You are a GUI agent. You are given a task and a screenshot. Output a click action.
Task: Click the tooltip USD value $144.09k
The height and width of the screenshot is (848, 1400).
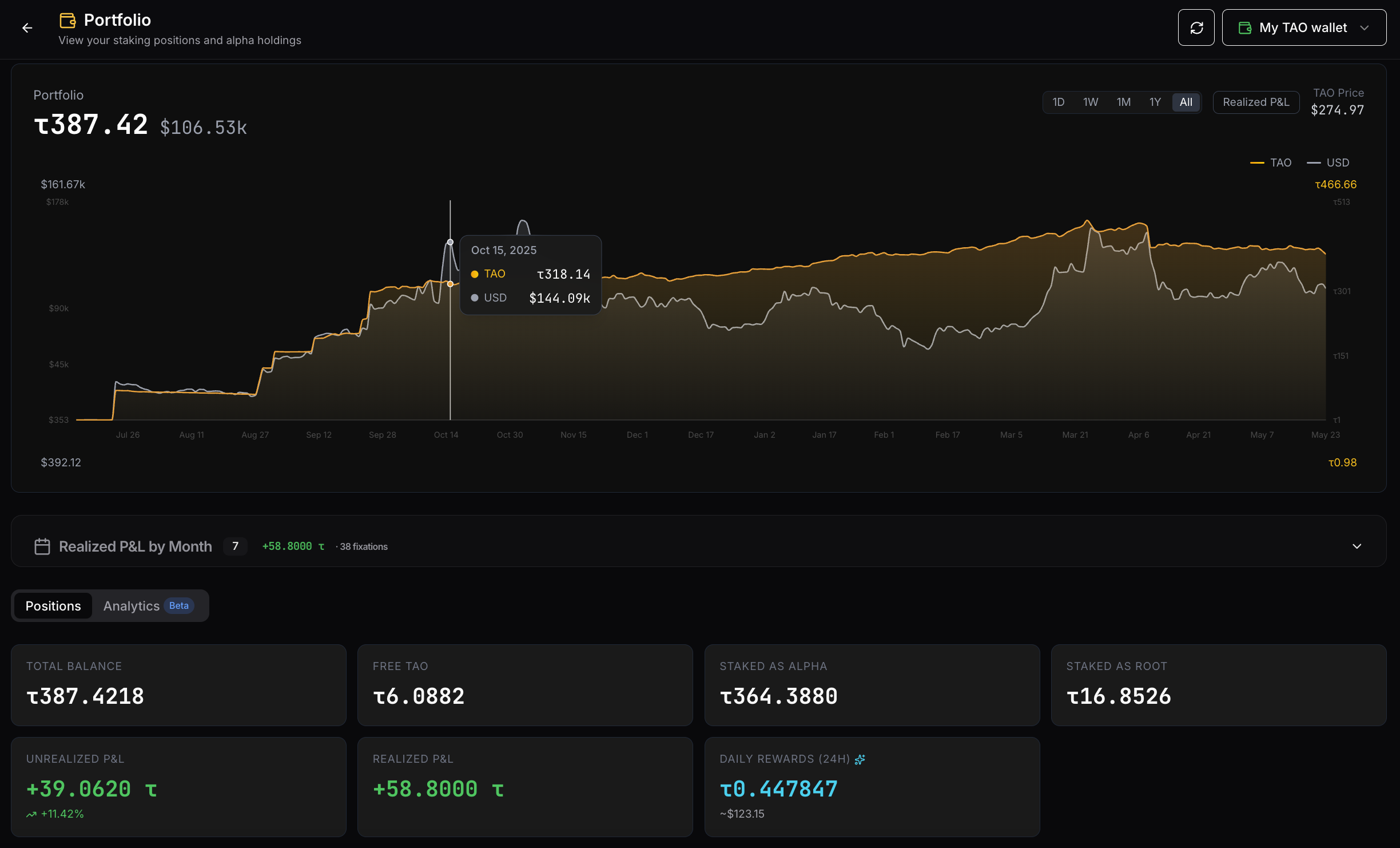click(x=559, y=299)
